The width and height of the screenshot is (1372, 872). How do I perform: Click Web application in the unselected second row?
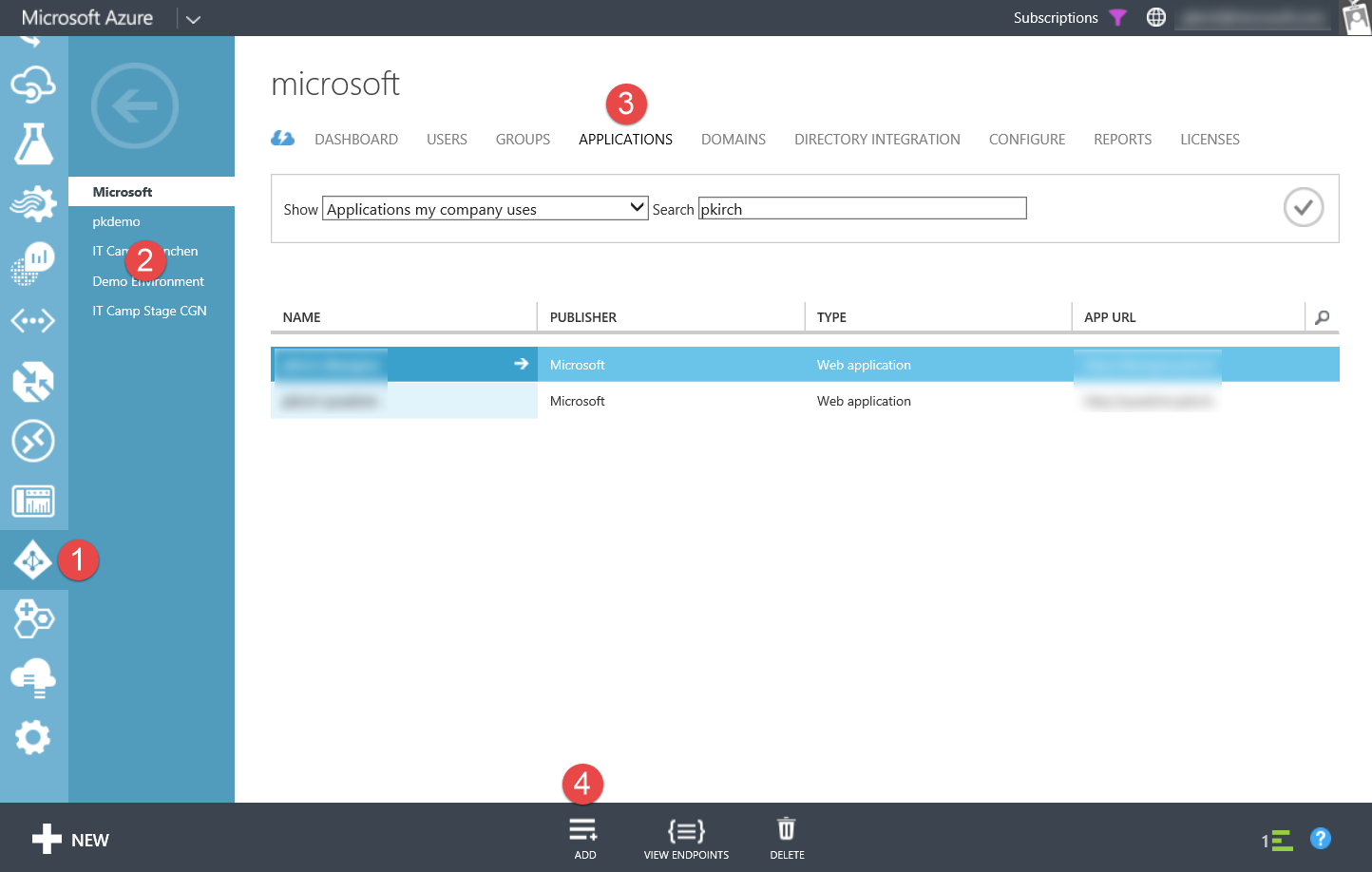tap(864, 401)
